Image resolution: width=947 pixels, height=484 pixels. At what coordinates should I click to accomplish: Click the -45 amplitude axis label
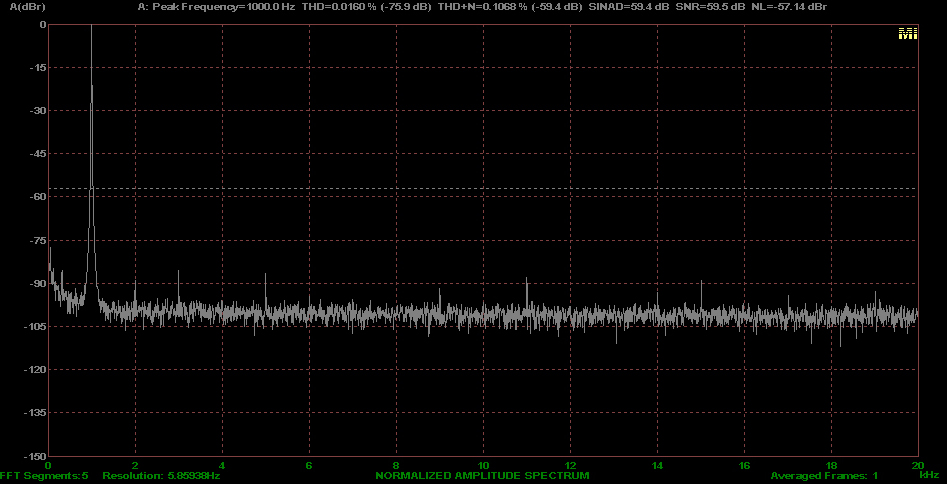tap(37, 154)
